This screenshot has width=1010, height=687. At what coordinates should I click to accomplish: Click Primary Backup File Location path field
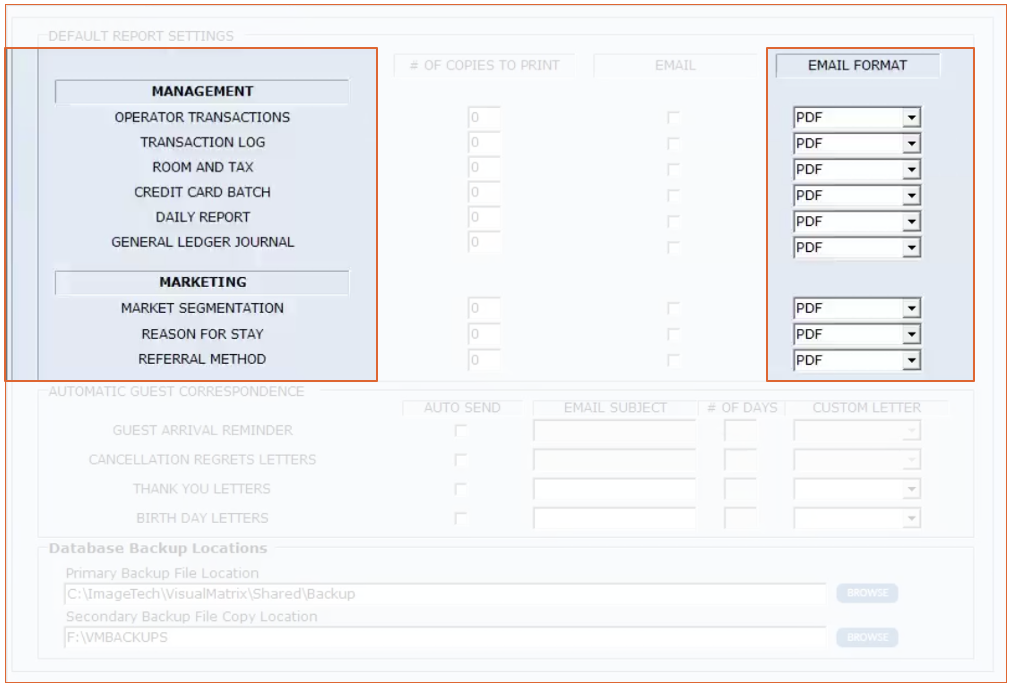pyautogui.click(x=444, y=594)
